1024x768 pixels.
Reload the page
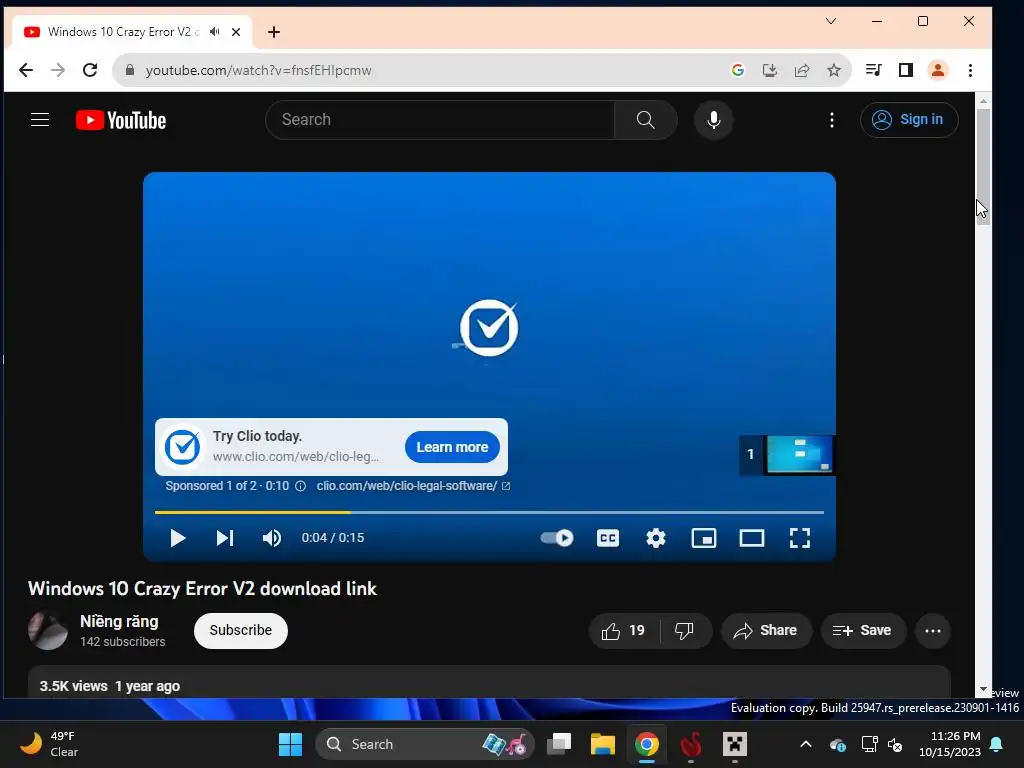[x=90, y=70]
